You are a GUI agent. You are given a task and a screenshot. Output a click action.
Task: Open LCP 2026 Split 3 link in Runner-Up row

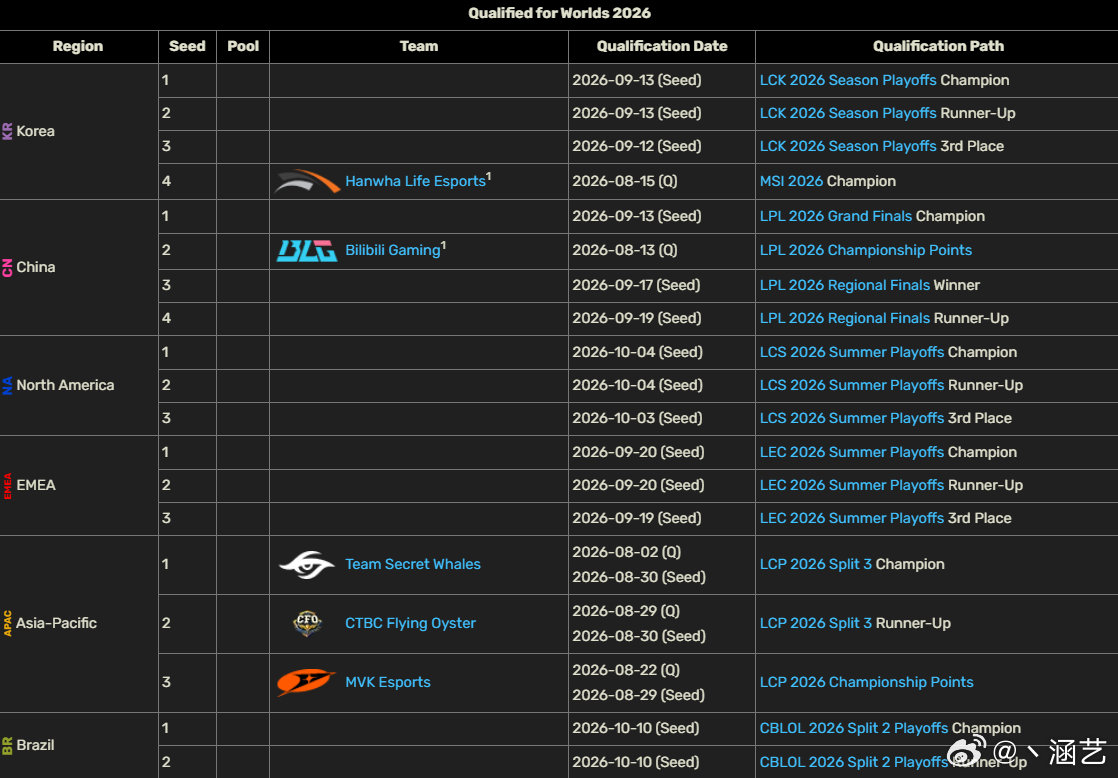tap(816, 623)
